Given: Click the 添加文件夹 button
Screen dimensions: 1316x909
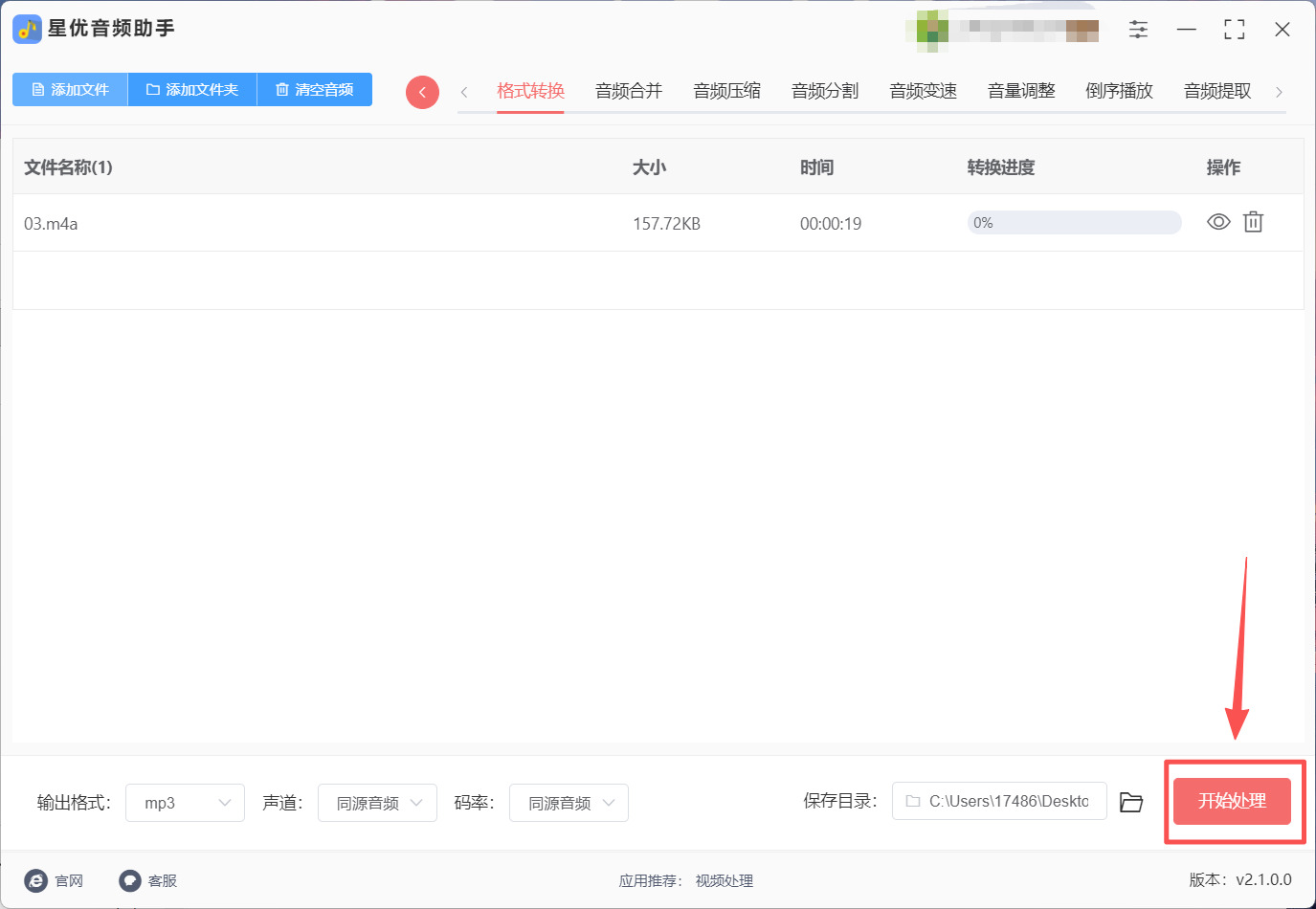Looking at the screenshot, I should pyautogui.click(x=192, y=89).
